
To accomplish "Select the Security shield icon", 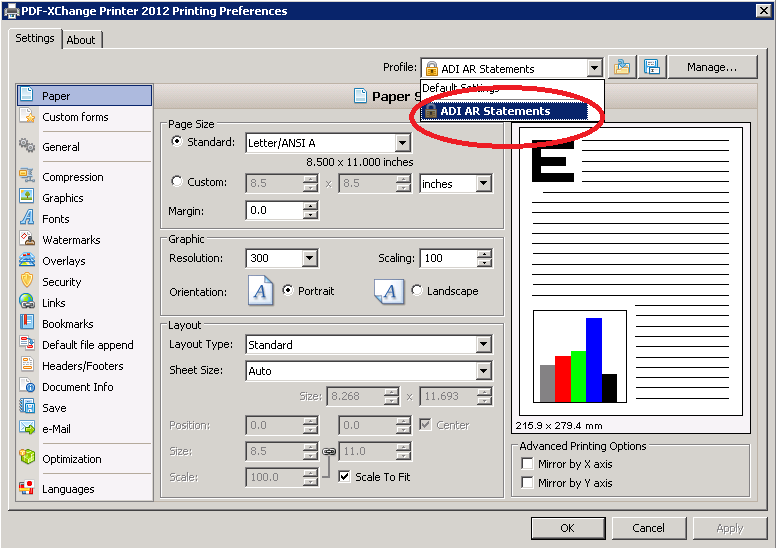I will [27, 282].
